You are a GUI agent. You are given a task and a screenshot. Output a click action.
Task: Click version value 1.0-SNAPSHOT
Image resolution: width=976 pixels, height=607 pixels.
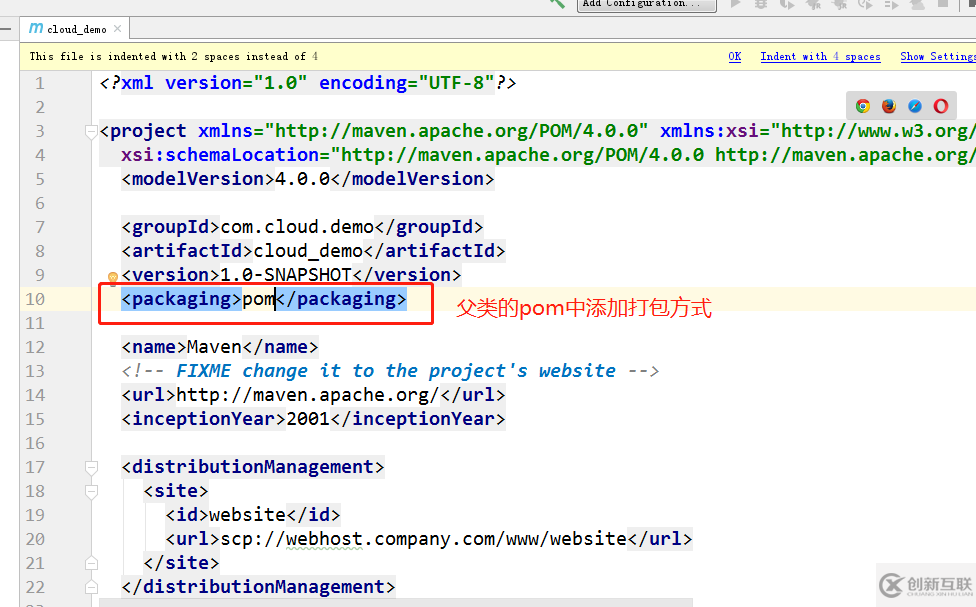pos(286,275)
